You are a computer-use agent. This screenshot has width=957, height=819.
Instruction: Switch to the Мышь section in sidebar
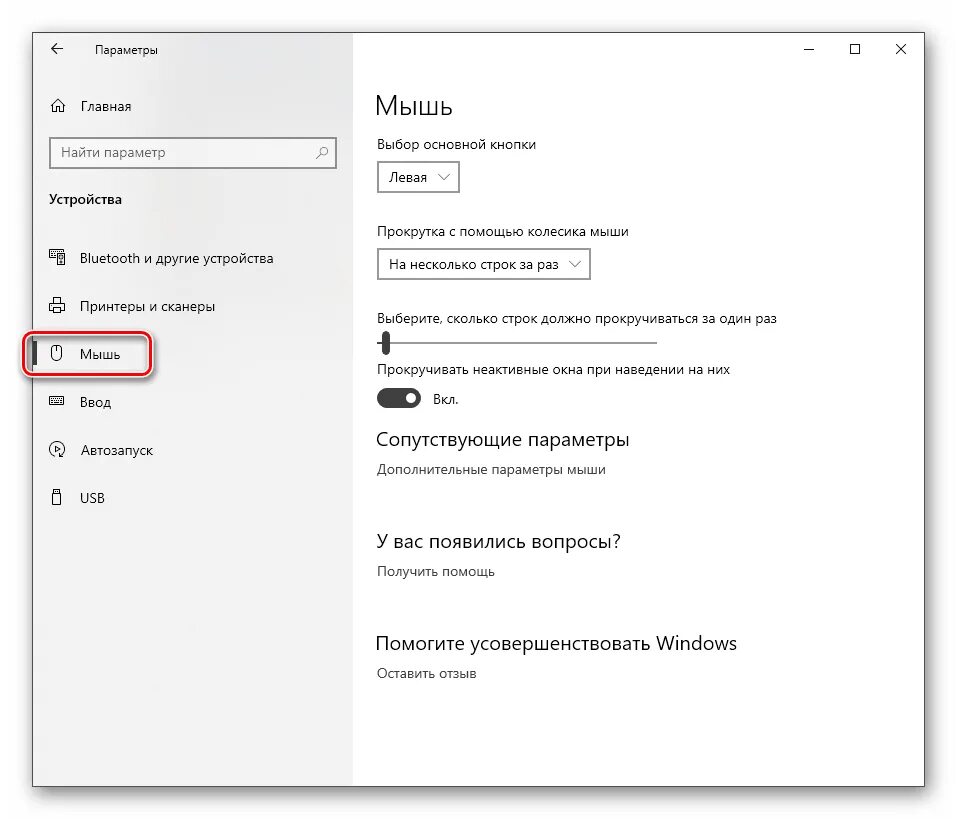96,353
